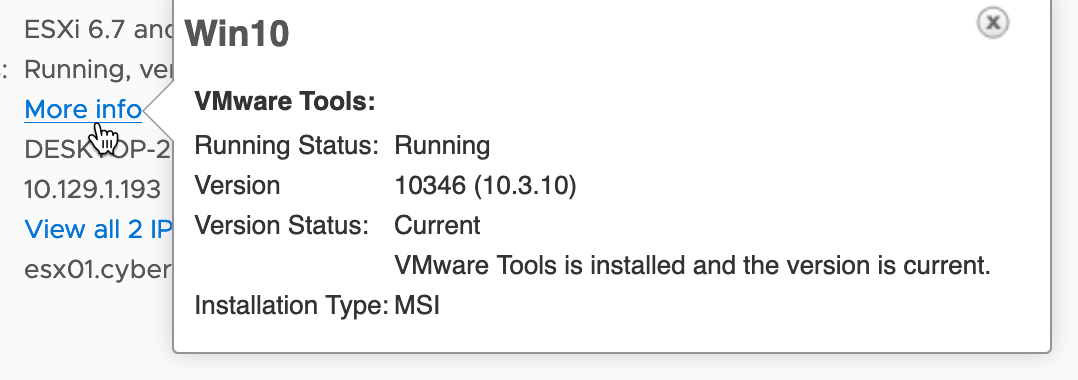Select the VMware Tools is installed message
Image resolution: width=1078 pixels, height=380 pixels.
(692, 265)
